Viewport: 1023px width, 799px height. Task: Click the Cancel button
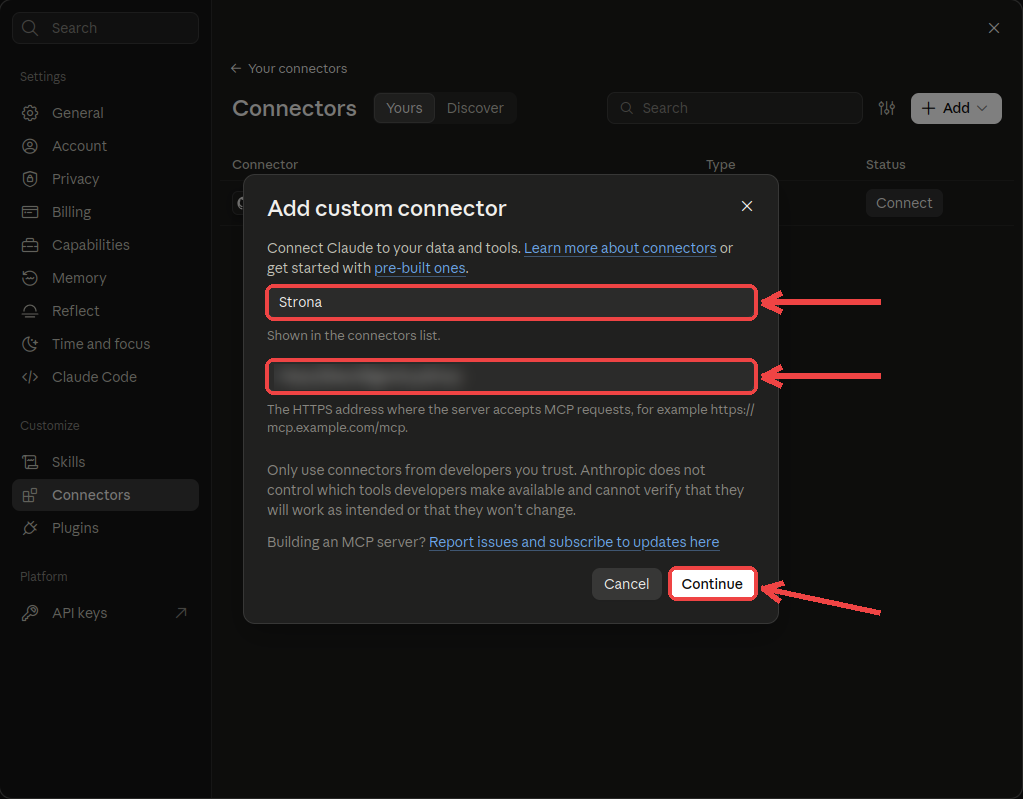(626, 584)
